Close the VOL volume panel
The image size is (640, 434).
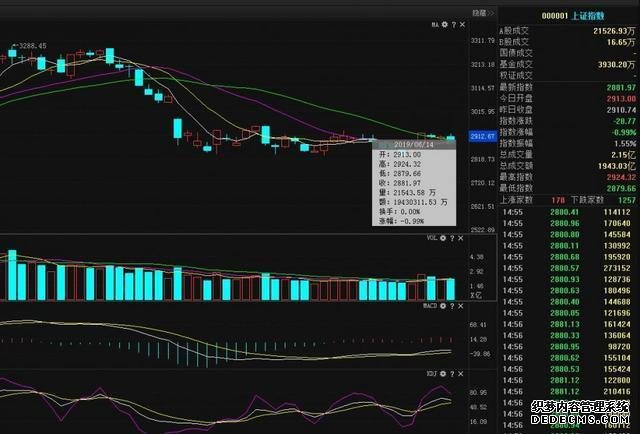click(461, 238)
